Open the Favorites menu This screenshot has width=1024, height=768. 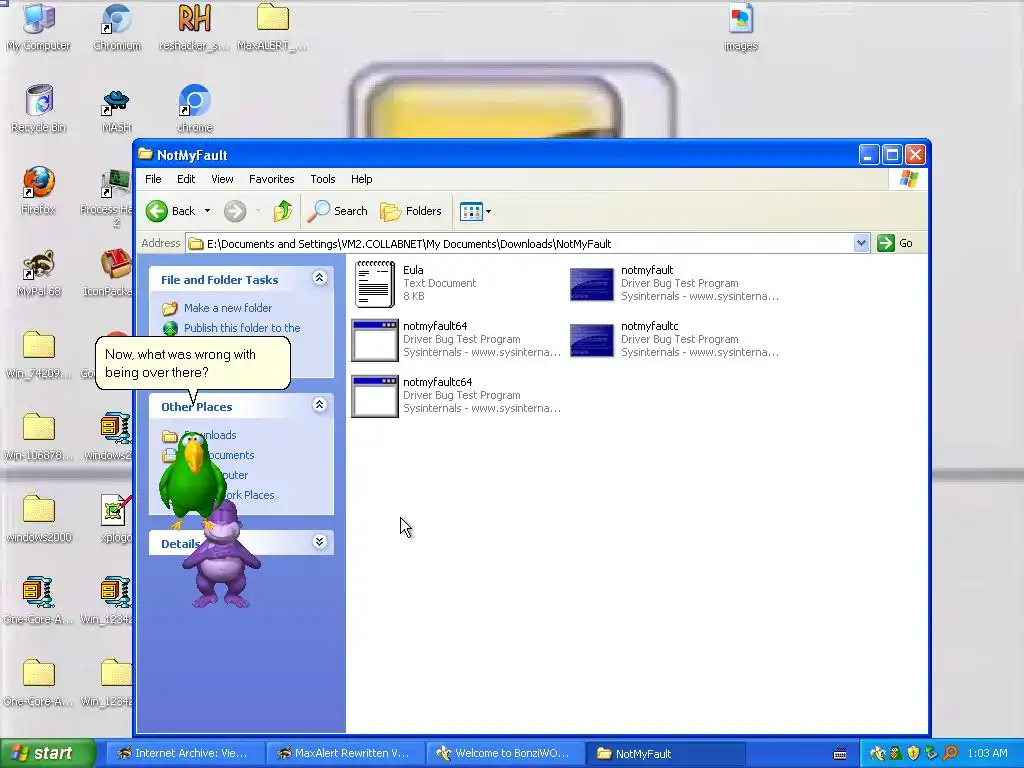click(272, 179)
